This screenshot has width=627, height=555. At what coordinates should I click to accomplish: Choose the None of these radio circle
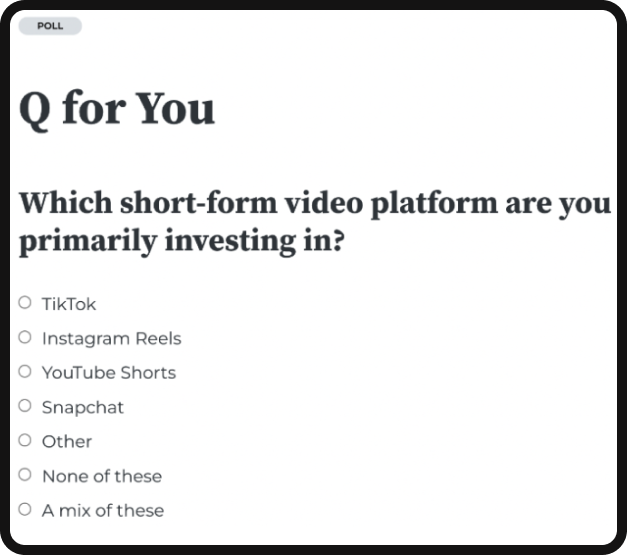(25, 475)
